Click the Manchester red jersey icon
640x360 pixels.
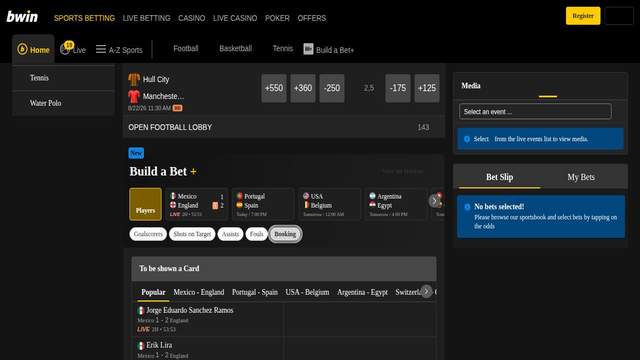tap(134, 96)
